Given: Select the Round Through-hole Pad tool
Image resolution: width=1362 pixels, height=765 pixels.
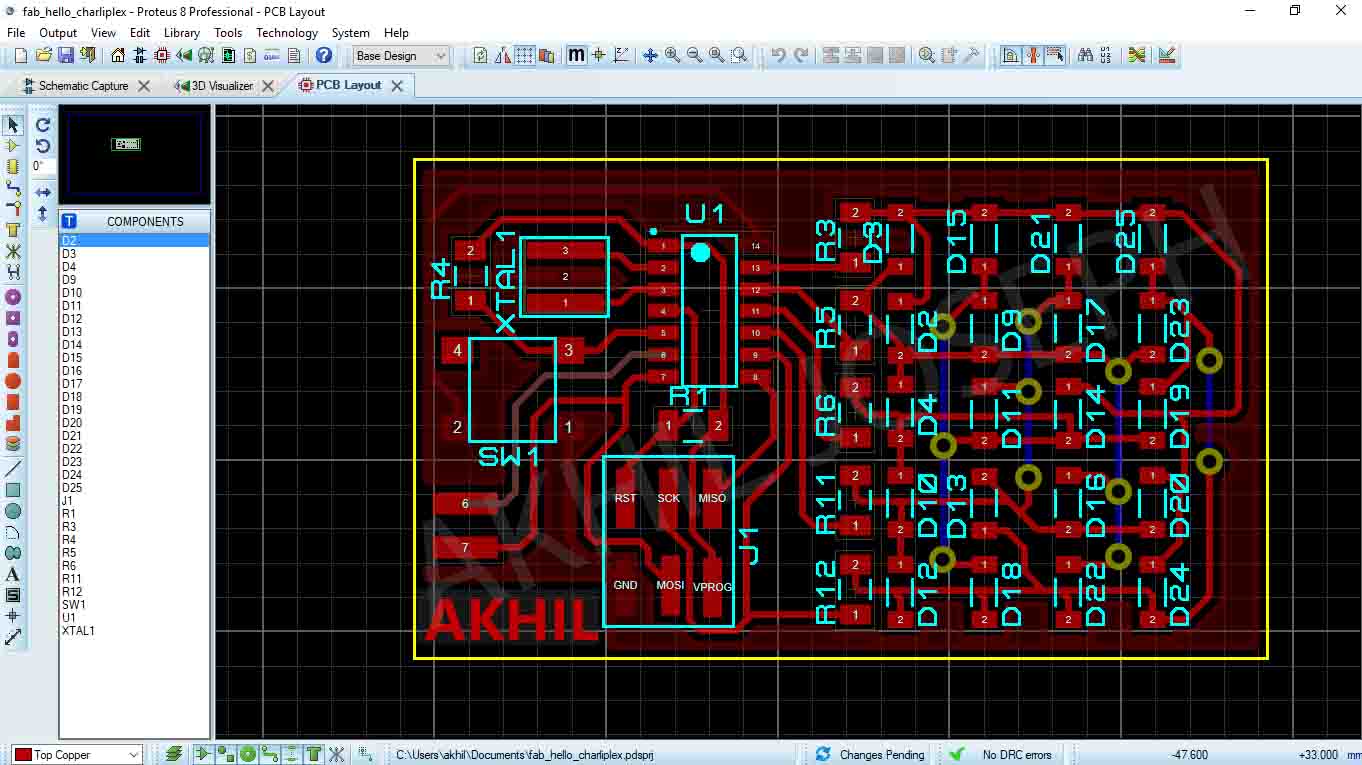Looking at the screenshot, I should (13, 297).
